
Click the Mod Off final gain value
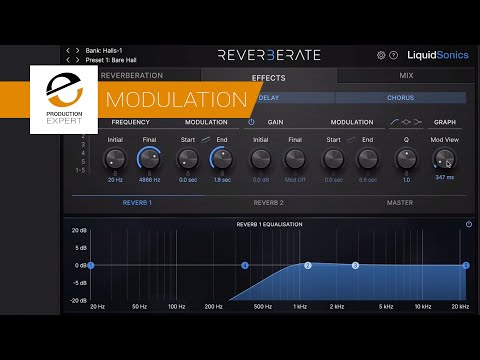295,180
